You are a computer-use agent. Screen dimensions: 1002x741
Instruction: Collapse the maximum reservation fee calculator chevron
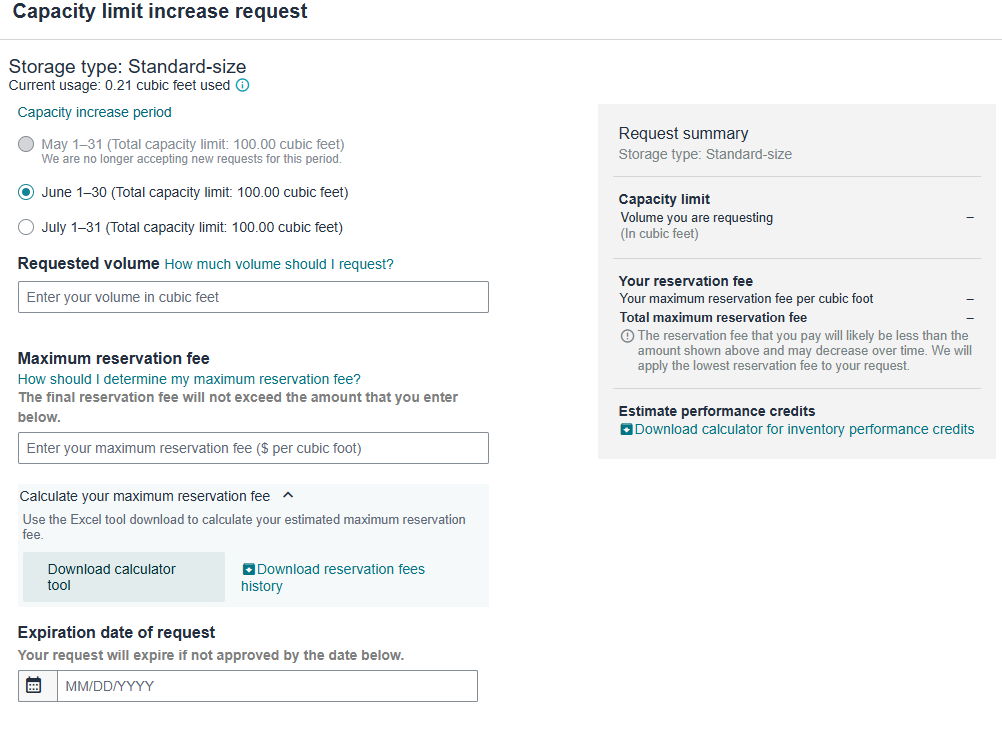click(288, 495)
